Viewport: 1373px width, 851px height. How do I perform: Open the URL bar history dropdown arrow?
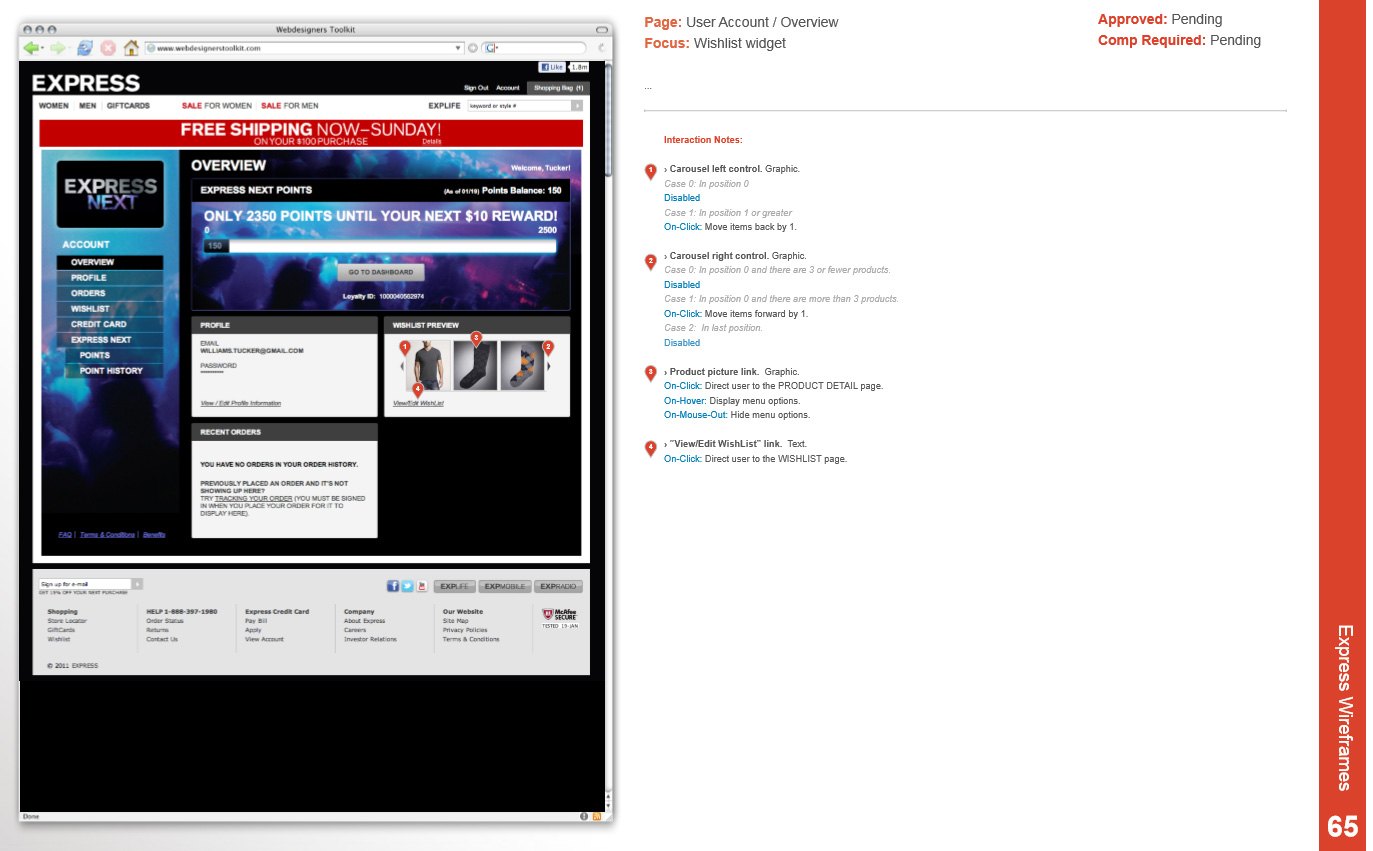point(458,47)
